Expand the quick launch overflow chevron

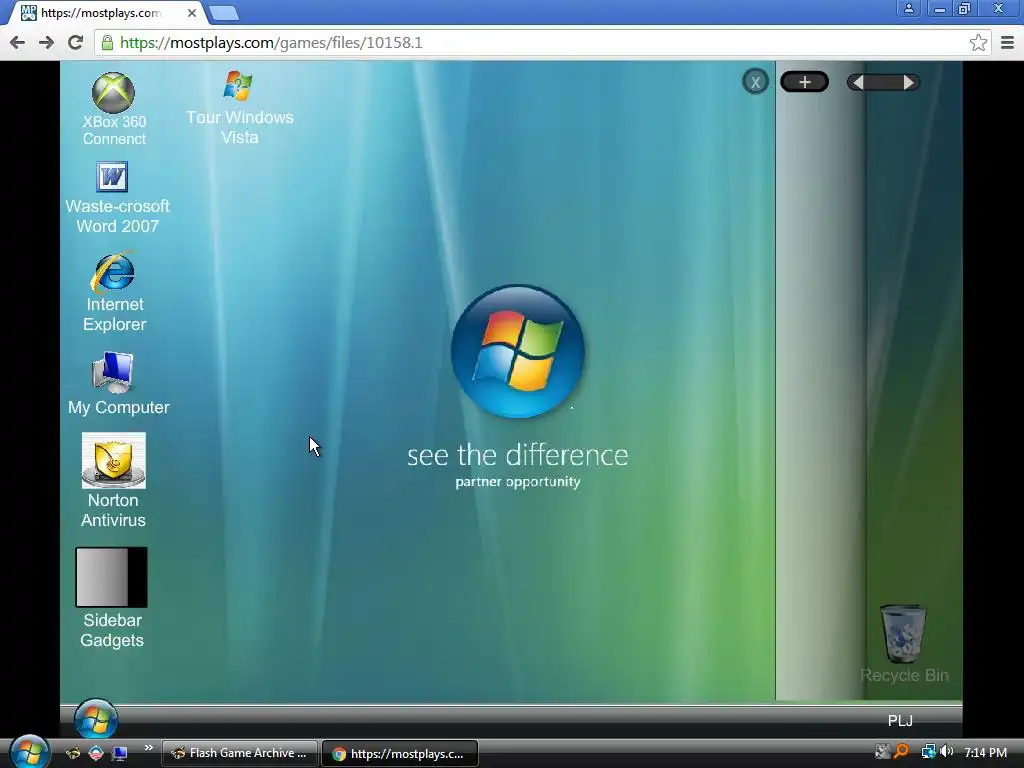click(x=148, y=748)
